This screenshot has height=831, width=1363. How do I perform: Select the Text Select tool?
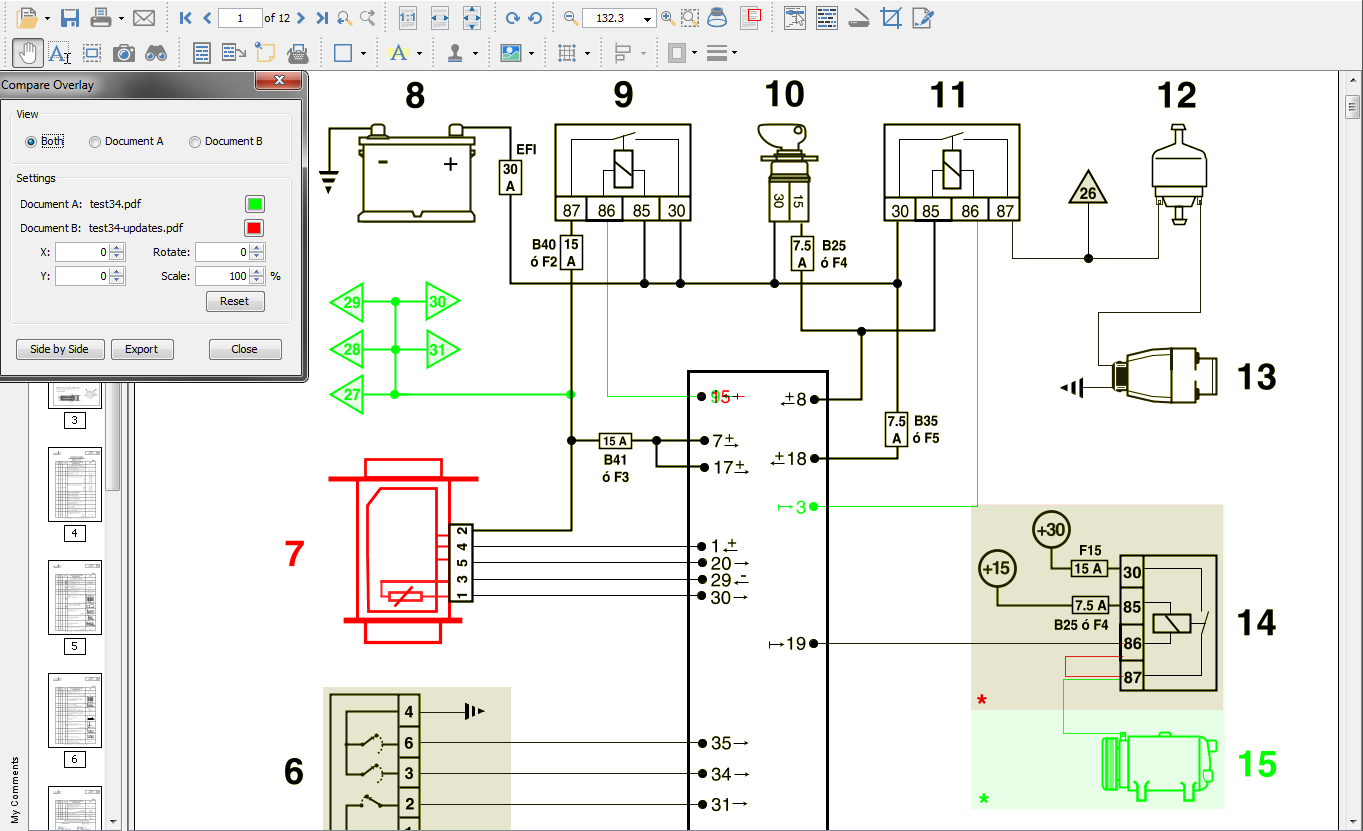pos(59,53)
